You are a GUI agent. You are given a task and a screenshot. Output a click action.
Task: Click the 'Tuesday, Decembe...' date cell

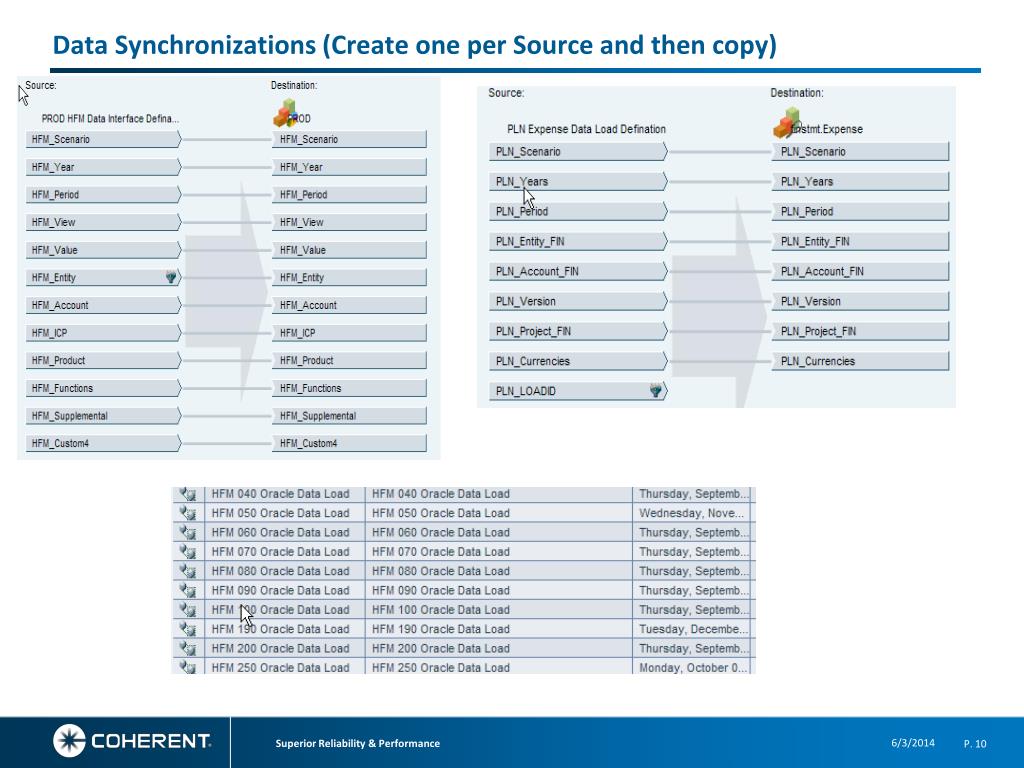click(x=692, y=629)
